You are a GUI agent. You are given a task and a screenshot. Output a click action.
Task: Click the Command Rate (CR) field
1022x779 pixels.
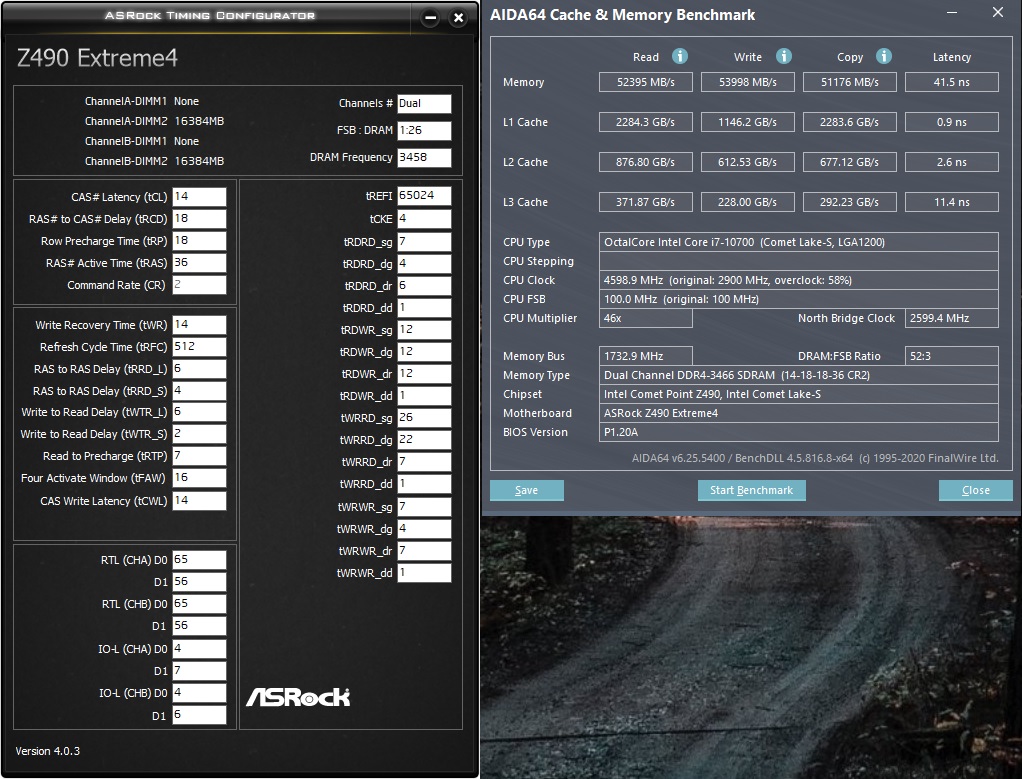coord(199,285)
